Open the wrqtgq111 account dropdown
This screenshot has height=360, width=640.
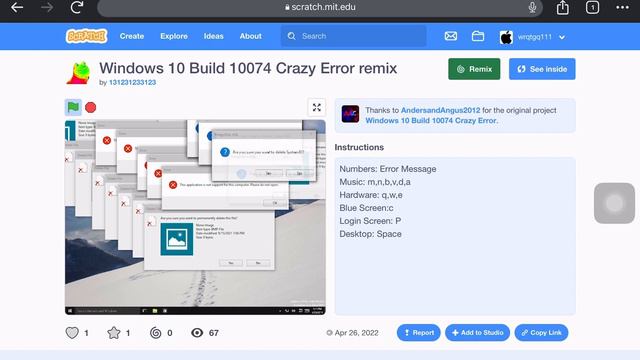533,37
